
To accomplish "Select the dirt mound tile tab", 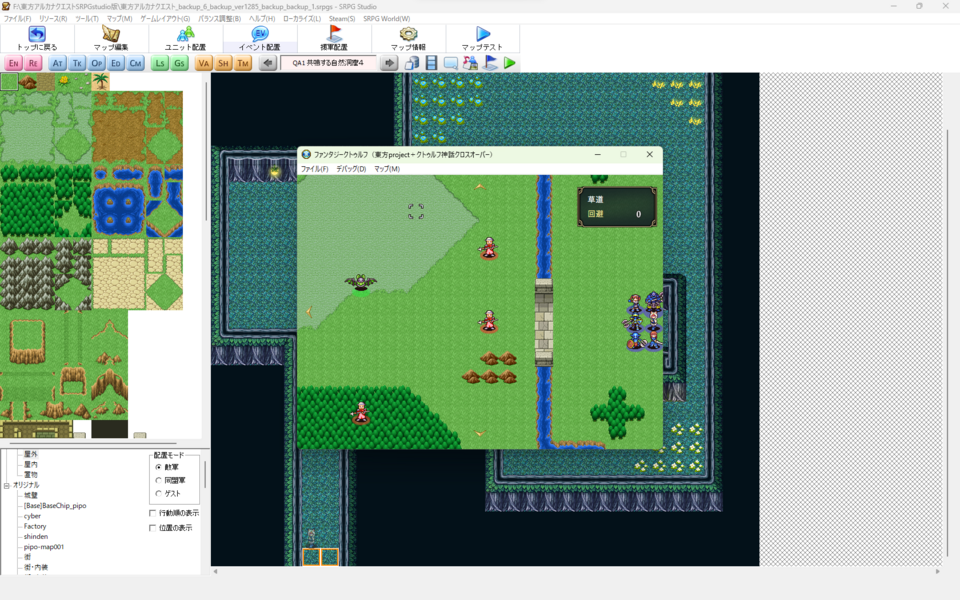I will (28, 81).
